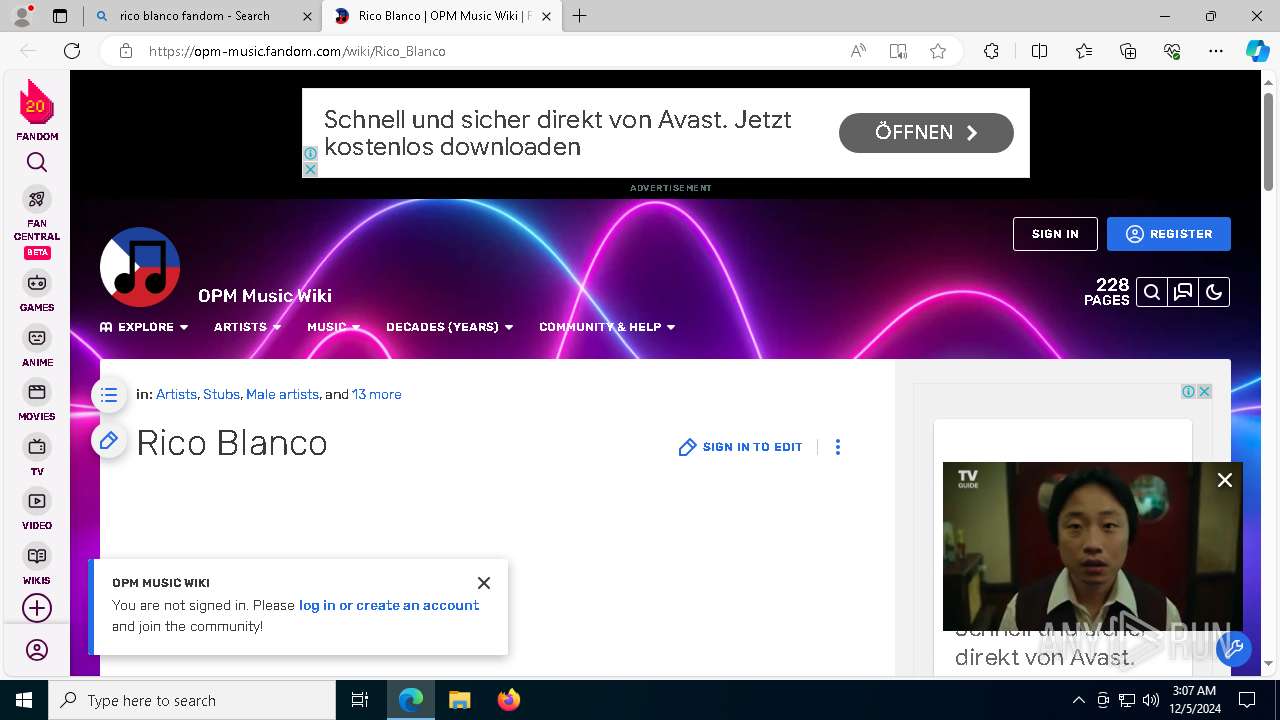
Task: Click the Register button
Action: [1169, 234]
